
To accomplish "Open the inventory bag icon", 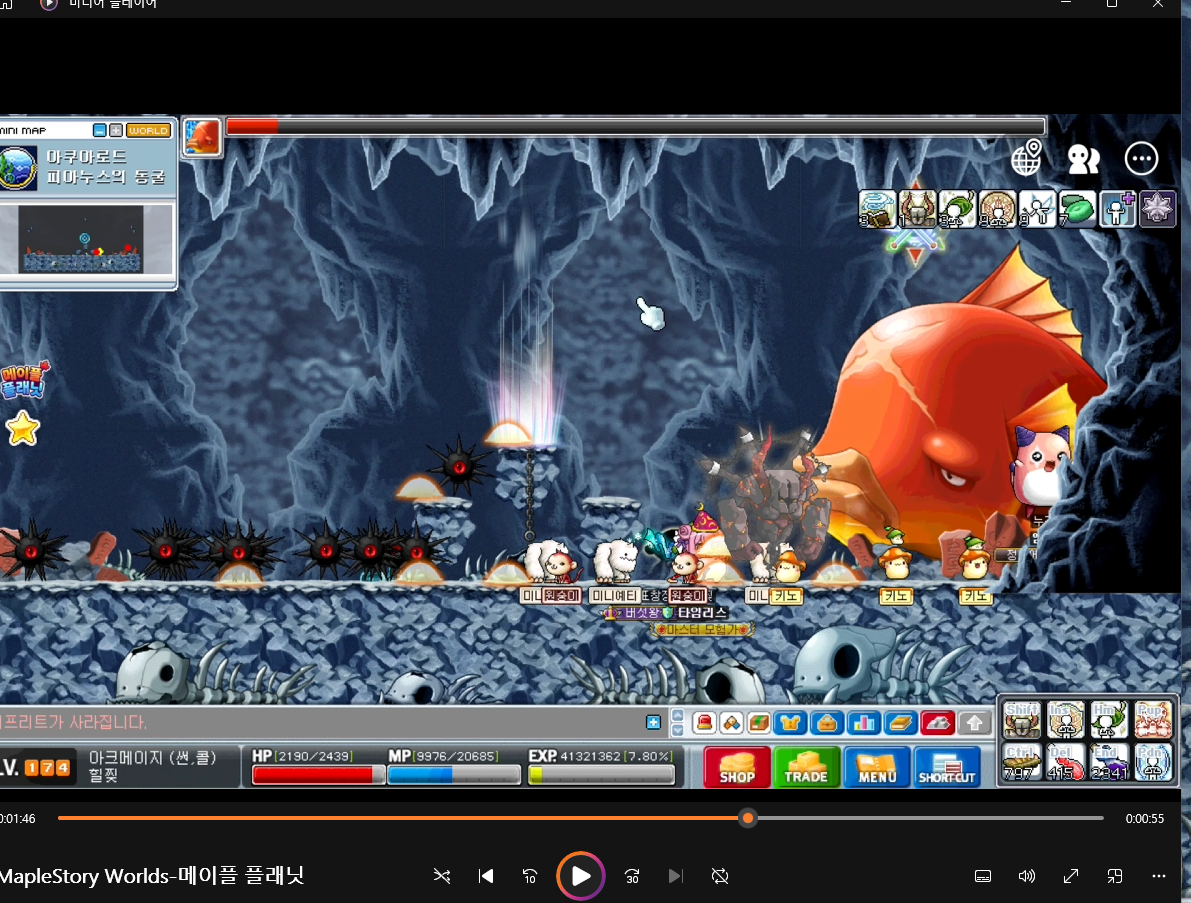I will pos(827,722).
